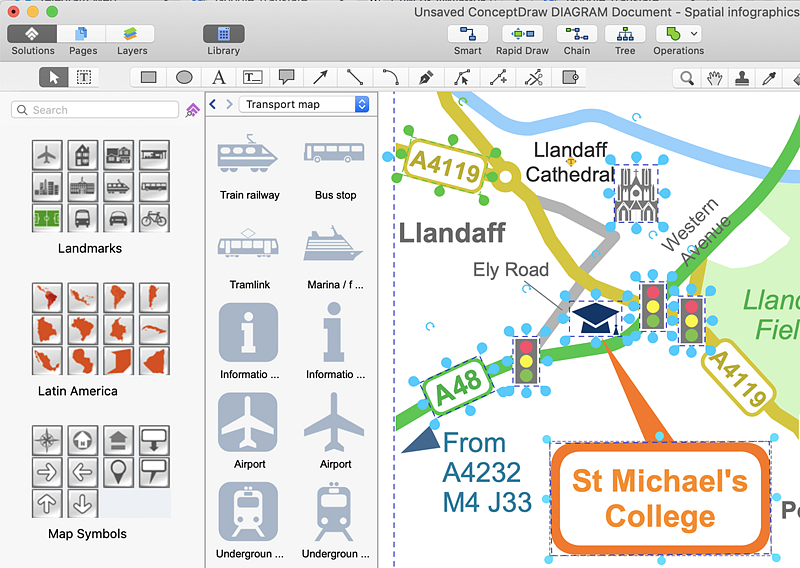Choose the Ellipse shape tool
The image size is (800, 568).
[184, 78]
